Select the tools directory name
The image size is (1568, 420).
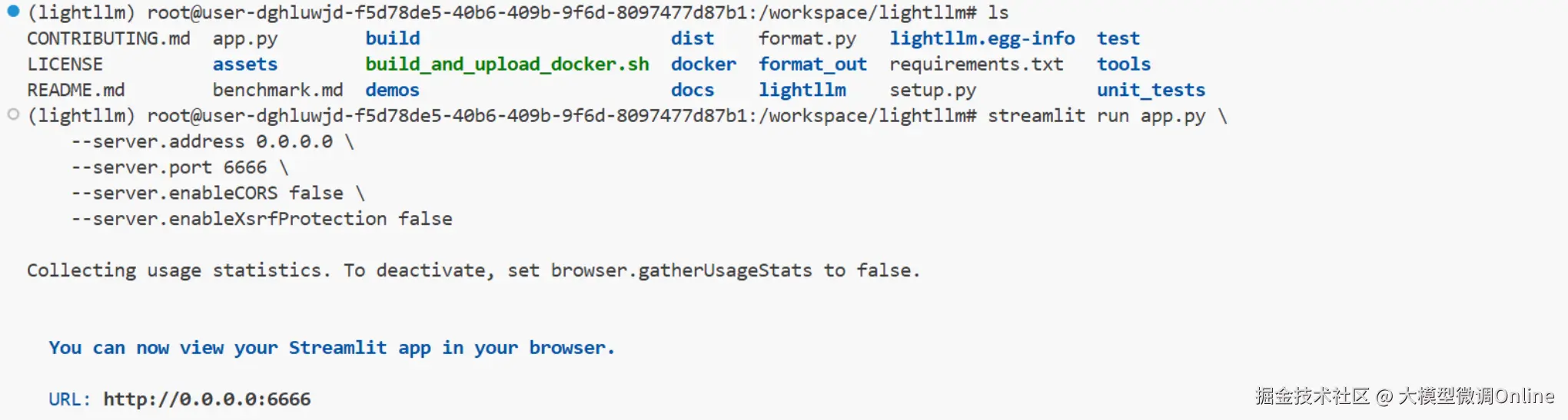pos(1123,64)
